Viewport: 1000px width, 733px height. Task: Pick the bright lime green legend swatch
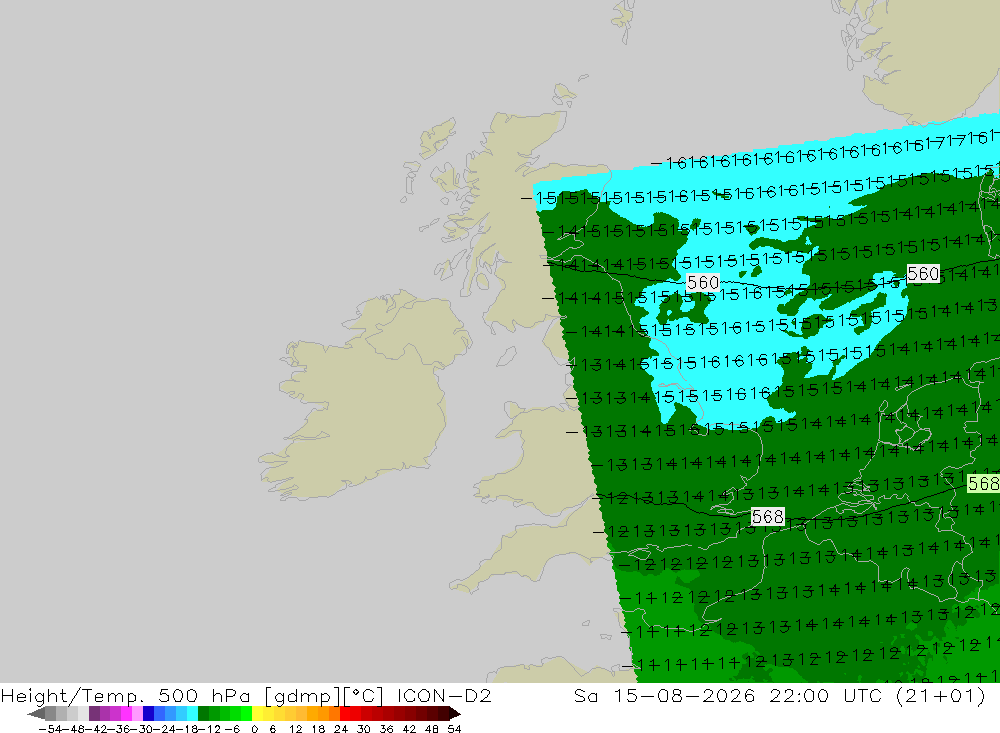tap(246, 714)
